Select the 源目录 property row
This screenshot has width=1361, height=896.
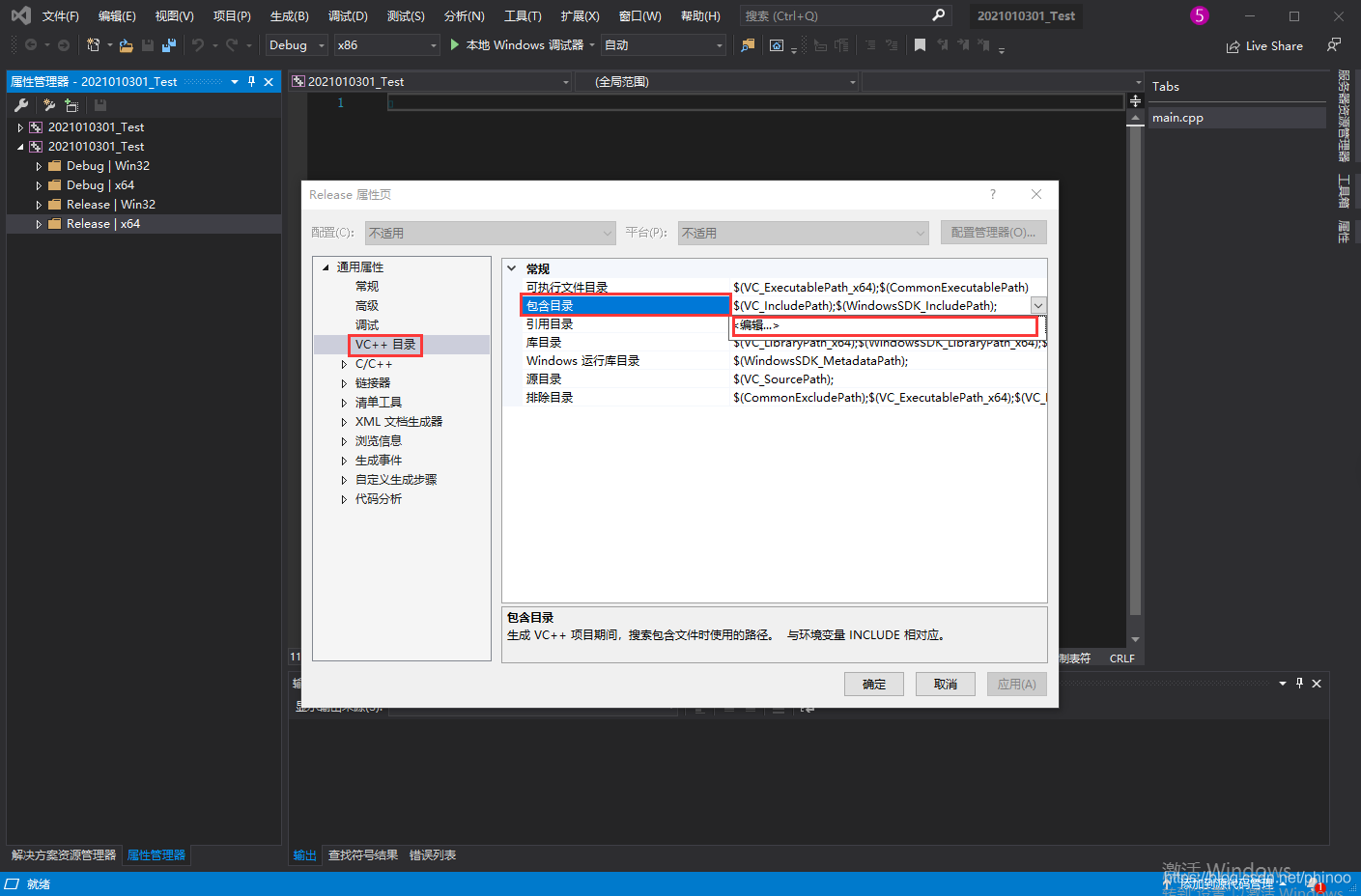click(x=775, y=379)
